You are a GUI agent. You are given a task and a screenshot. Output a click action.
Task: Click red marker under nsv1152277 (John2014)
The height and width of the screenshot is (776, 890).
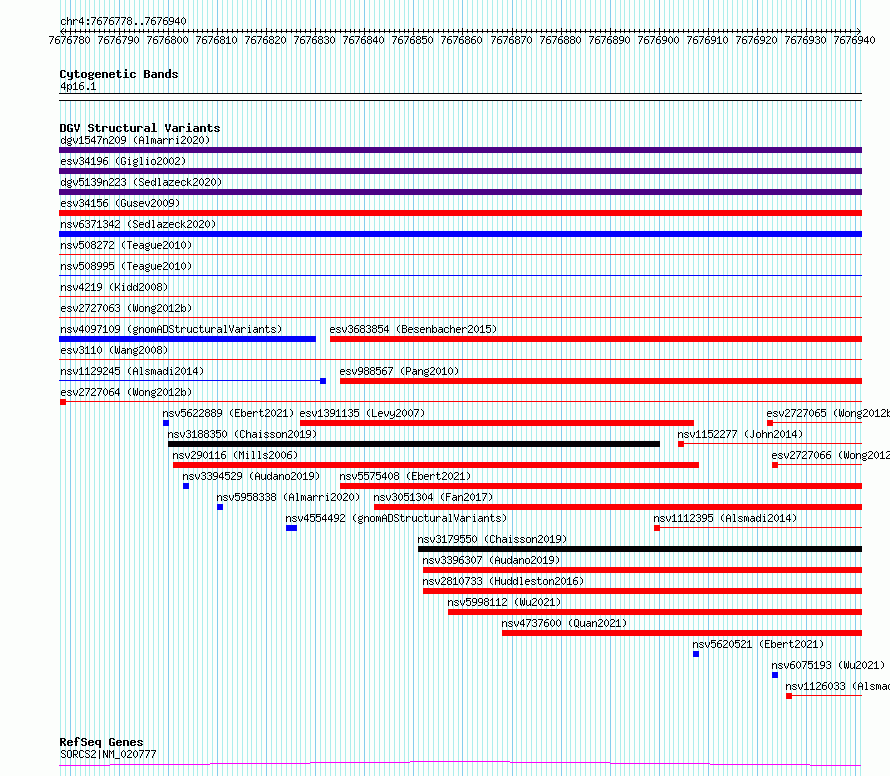coord(681,444)
